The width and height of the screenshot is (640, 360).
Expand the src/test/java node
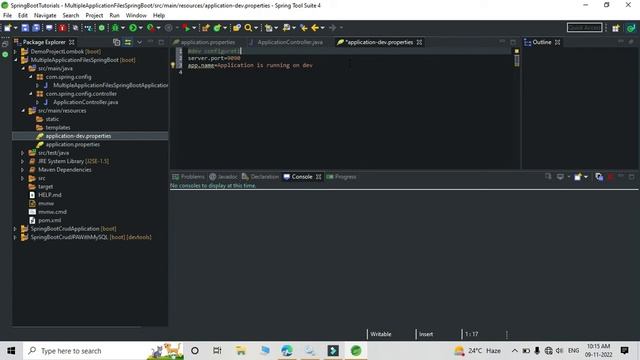[23, 153]
